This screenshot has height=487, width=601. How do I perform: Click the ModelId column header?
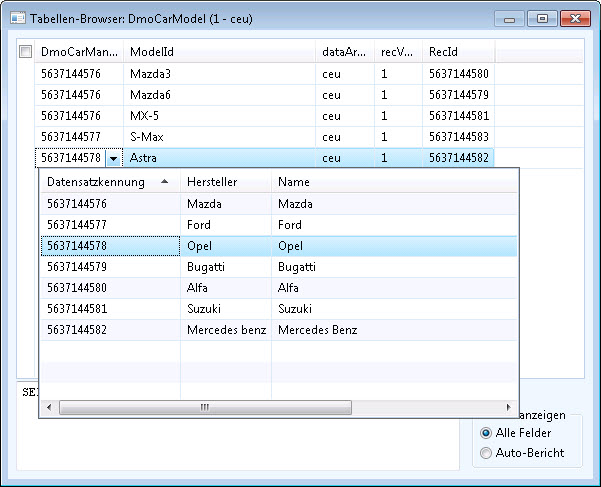coord(220,52)
